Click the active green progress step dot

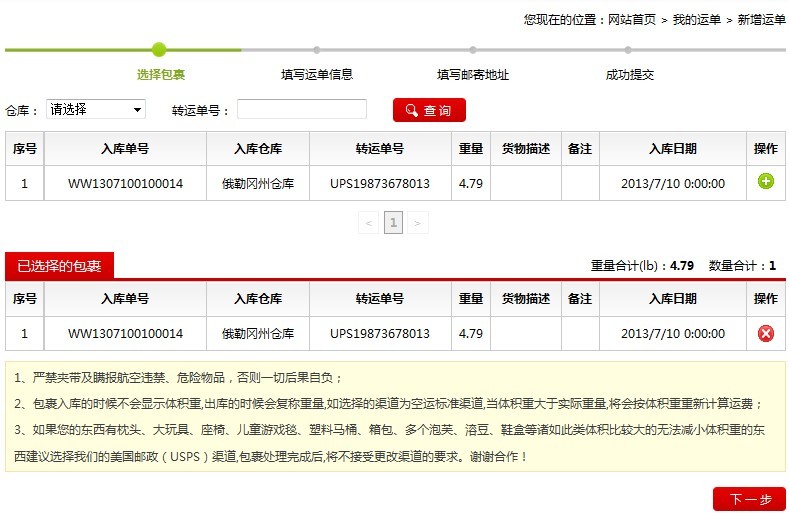159,49
